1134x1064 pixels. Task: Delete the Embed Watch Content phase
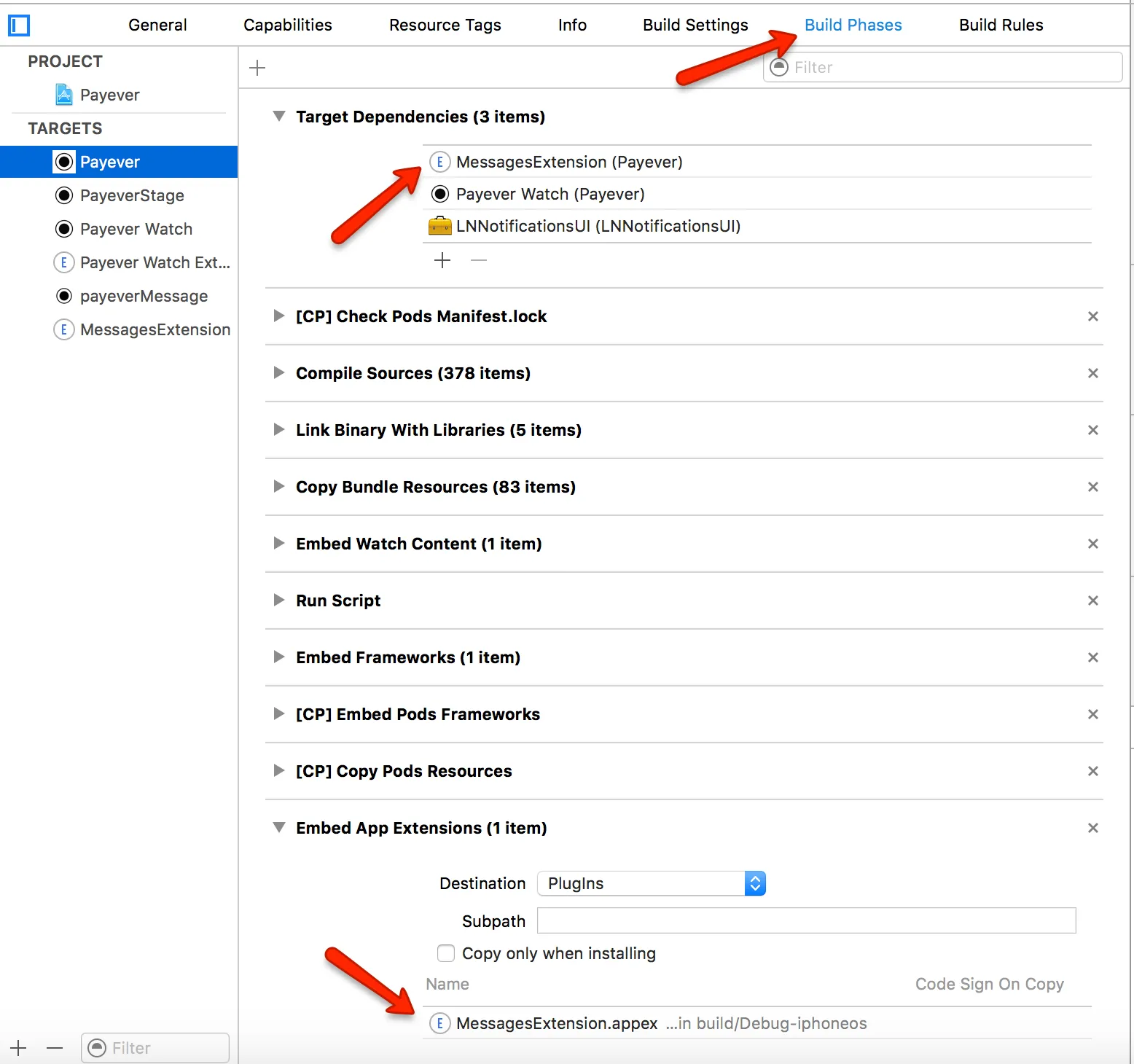coord(1093,544)
